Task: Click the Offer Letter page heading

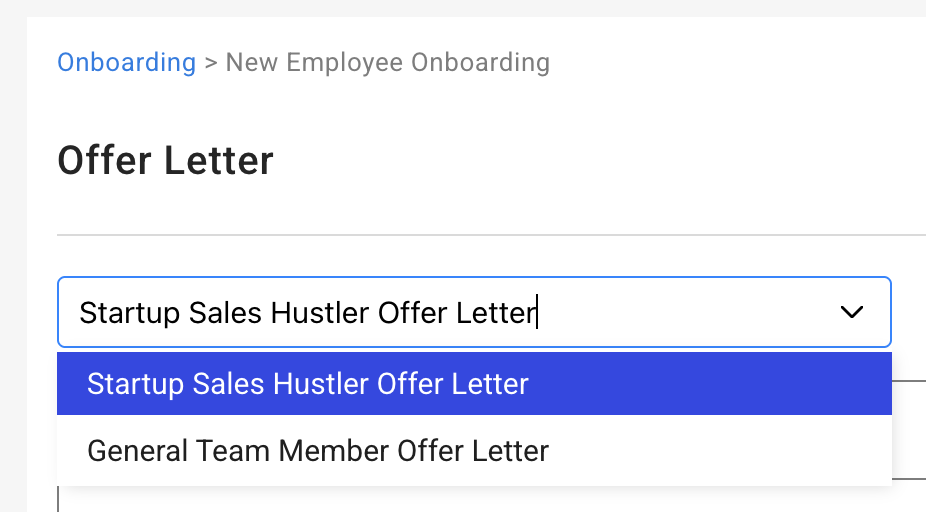Action: click(x=165, y=160)
